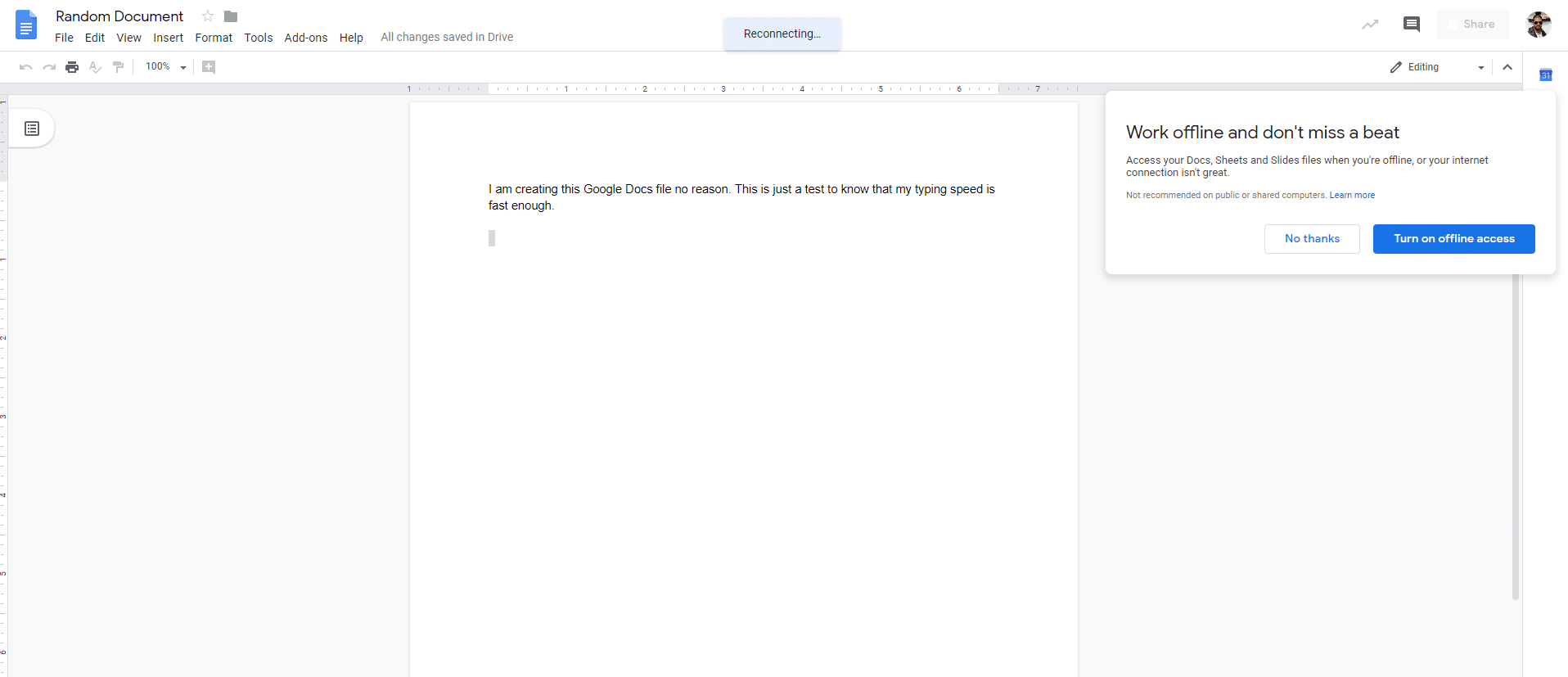1568x677 pixels.
Task: Click the heading 'Work offline and don't miss a beat'
Action: pos(1263,133)
